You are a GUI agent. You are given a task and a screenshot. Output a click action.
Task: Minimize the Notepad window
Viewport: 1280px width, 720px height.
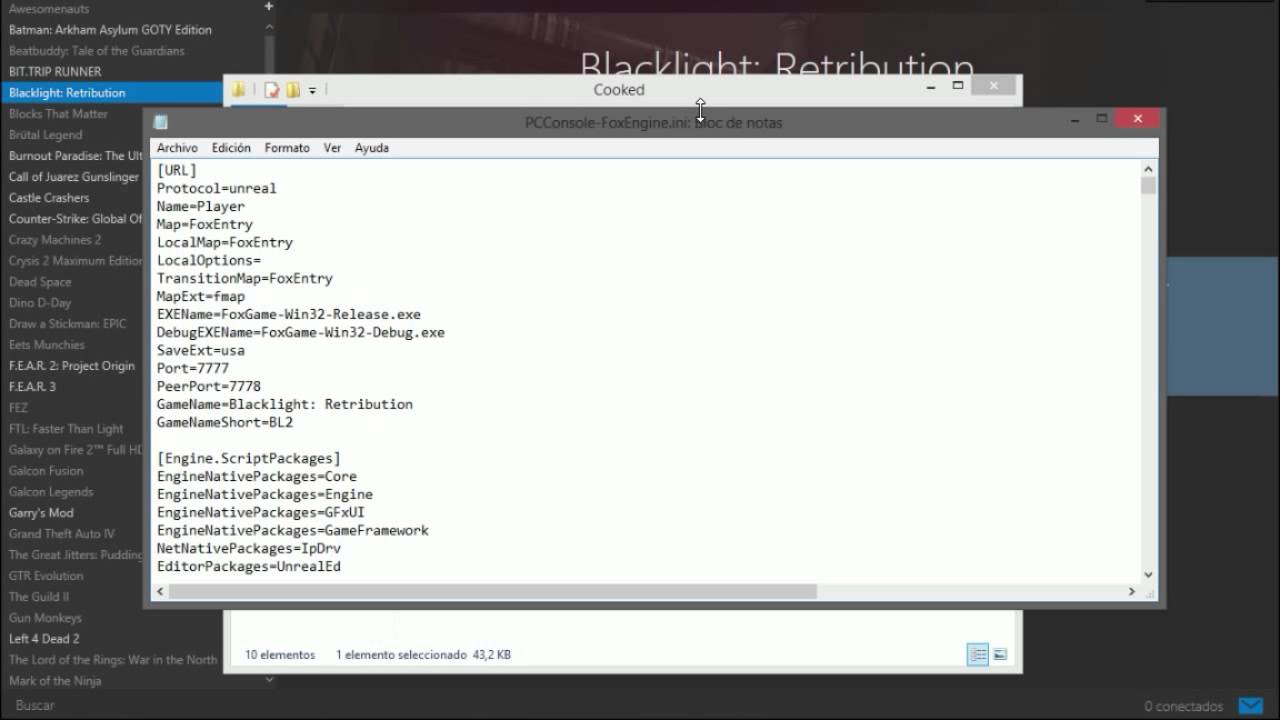coord(1075,120)
